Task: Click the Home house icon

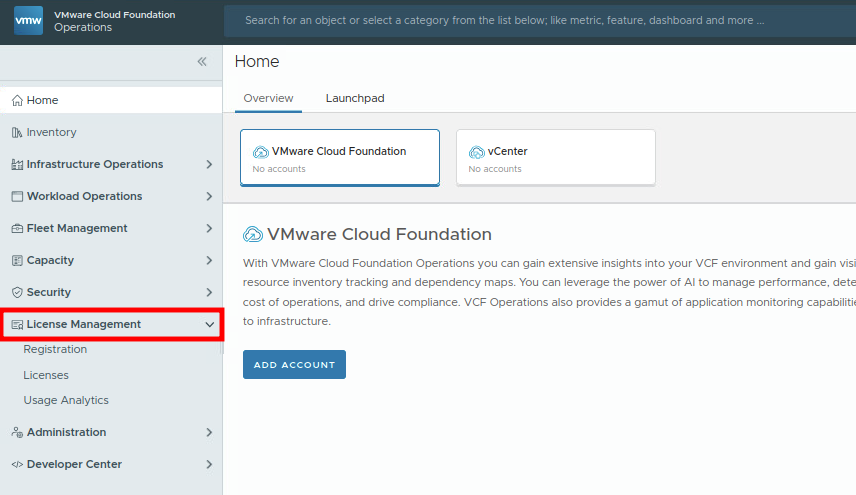Action: click(17, 100)
